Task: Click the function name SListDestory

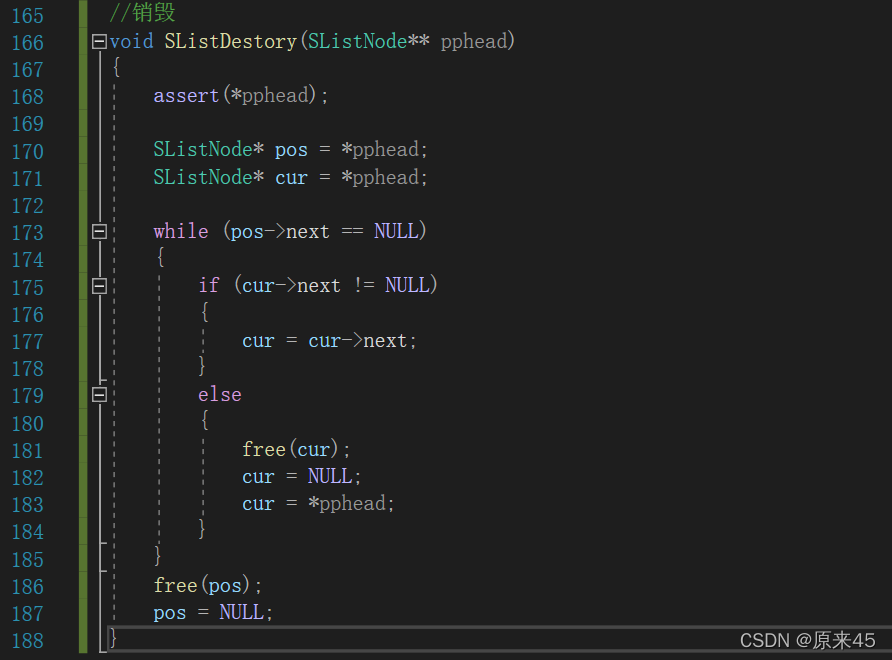Action: (230, 42)
